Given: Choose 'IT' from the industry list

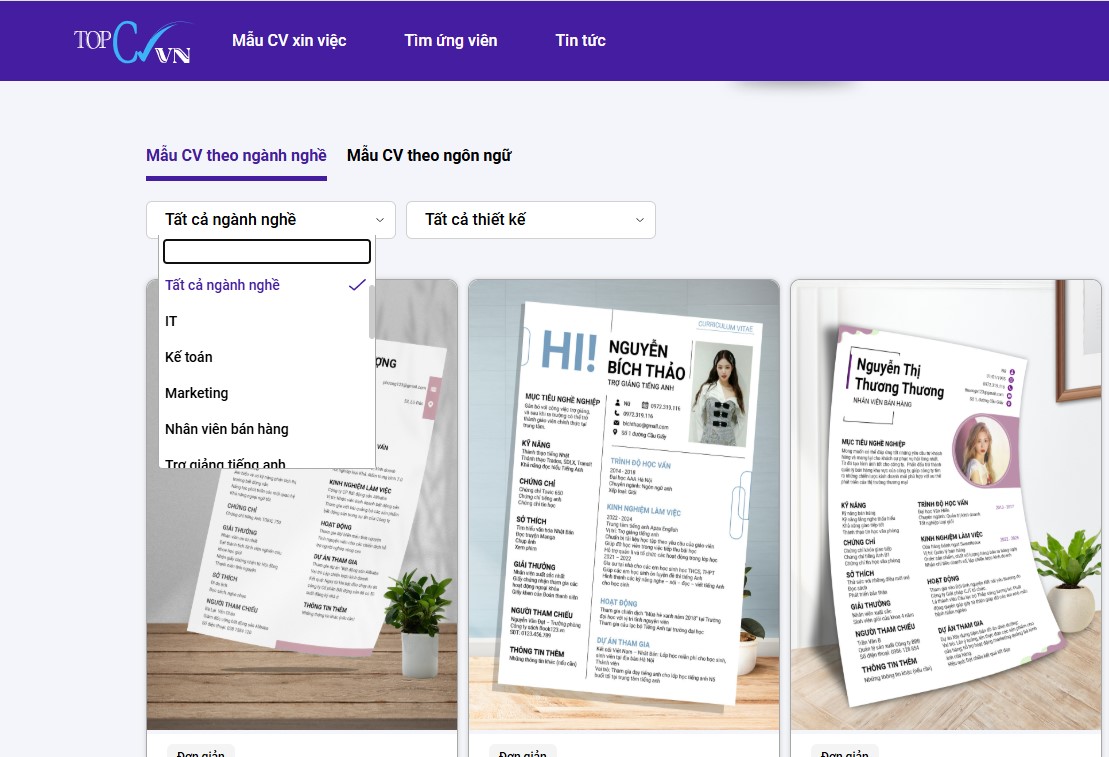Looking at the screenshot, I should click(x=171, y=321).
